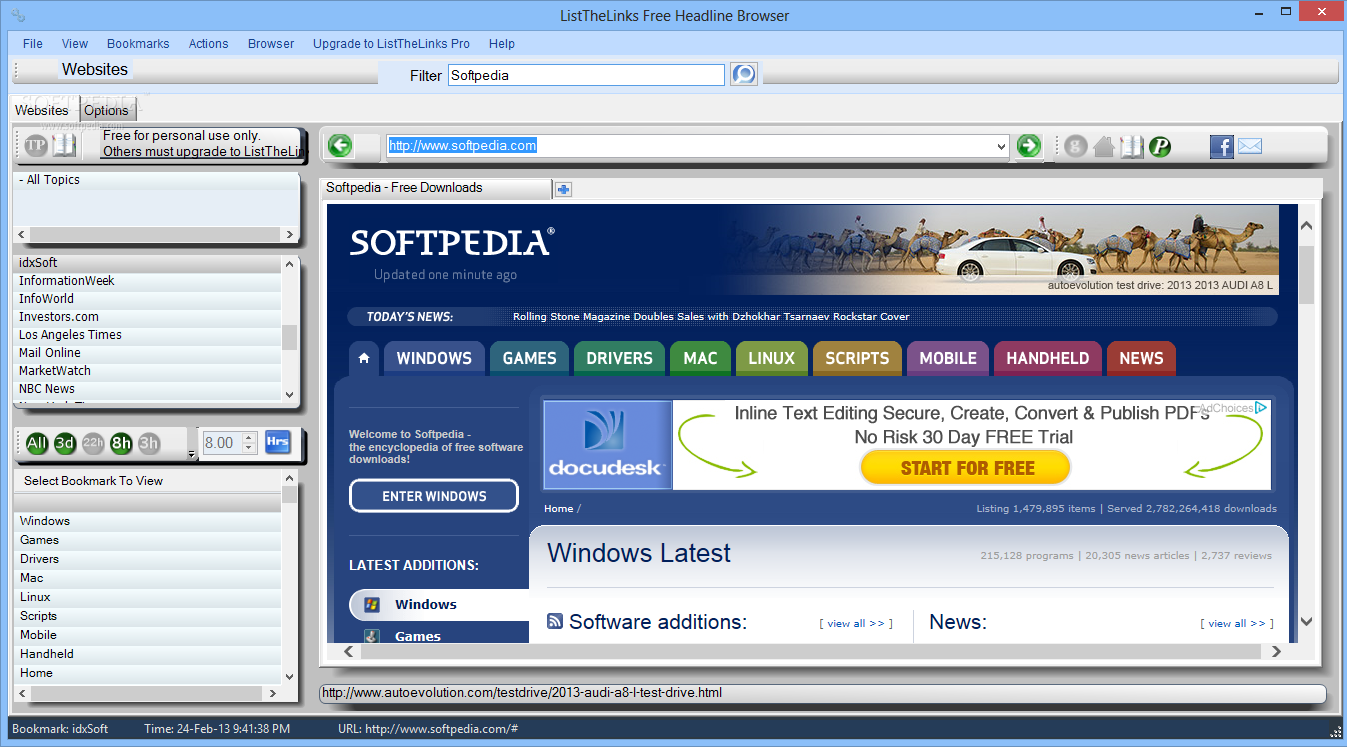Click the website list scrollbar thumb
Viewport: 1347px width, 747px height.
coord(290,337)
